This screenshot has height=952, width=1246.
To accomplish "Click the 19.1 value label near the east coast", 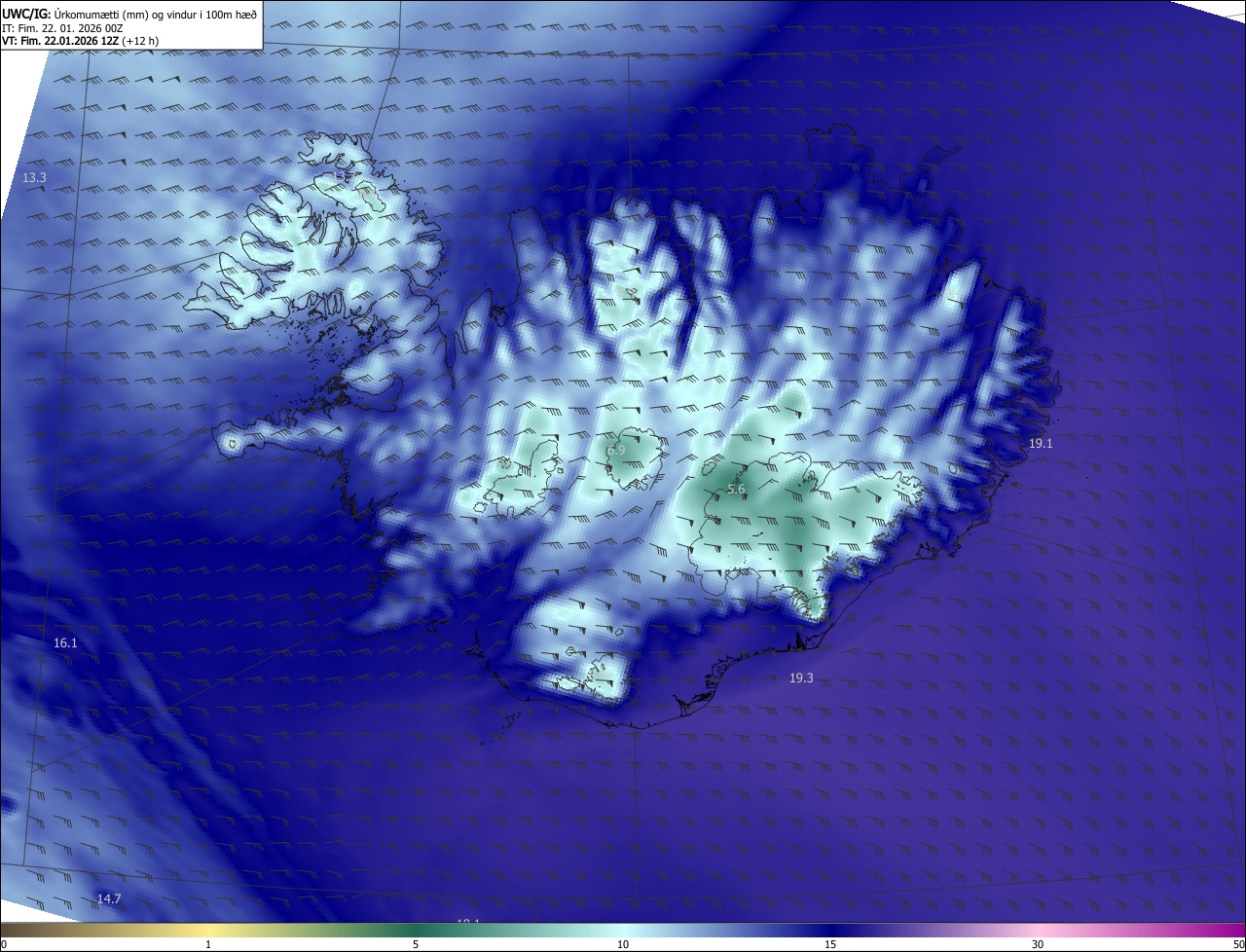I will pos(1041,443).
